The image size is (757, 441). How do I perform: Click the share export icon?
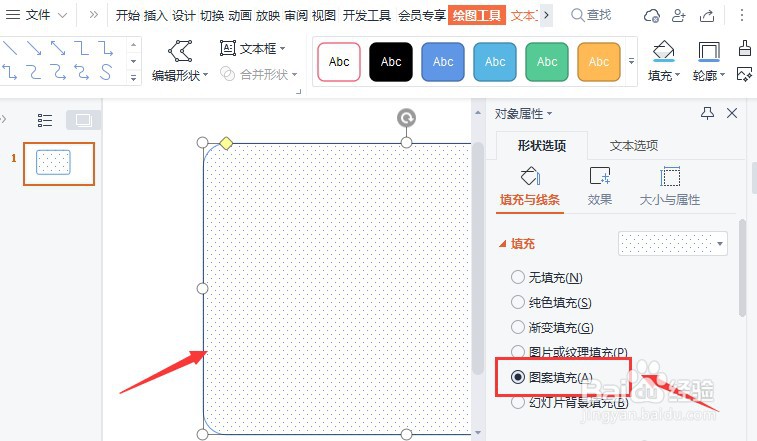pos(707,16)
